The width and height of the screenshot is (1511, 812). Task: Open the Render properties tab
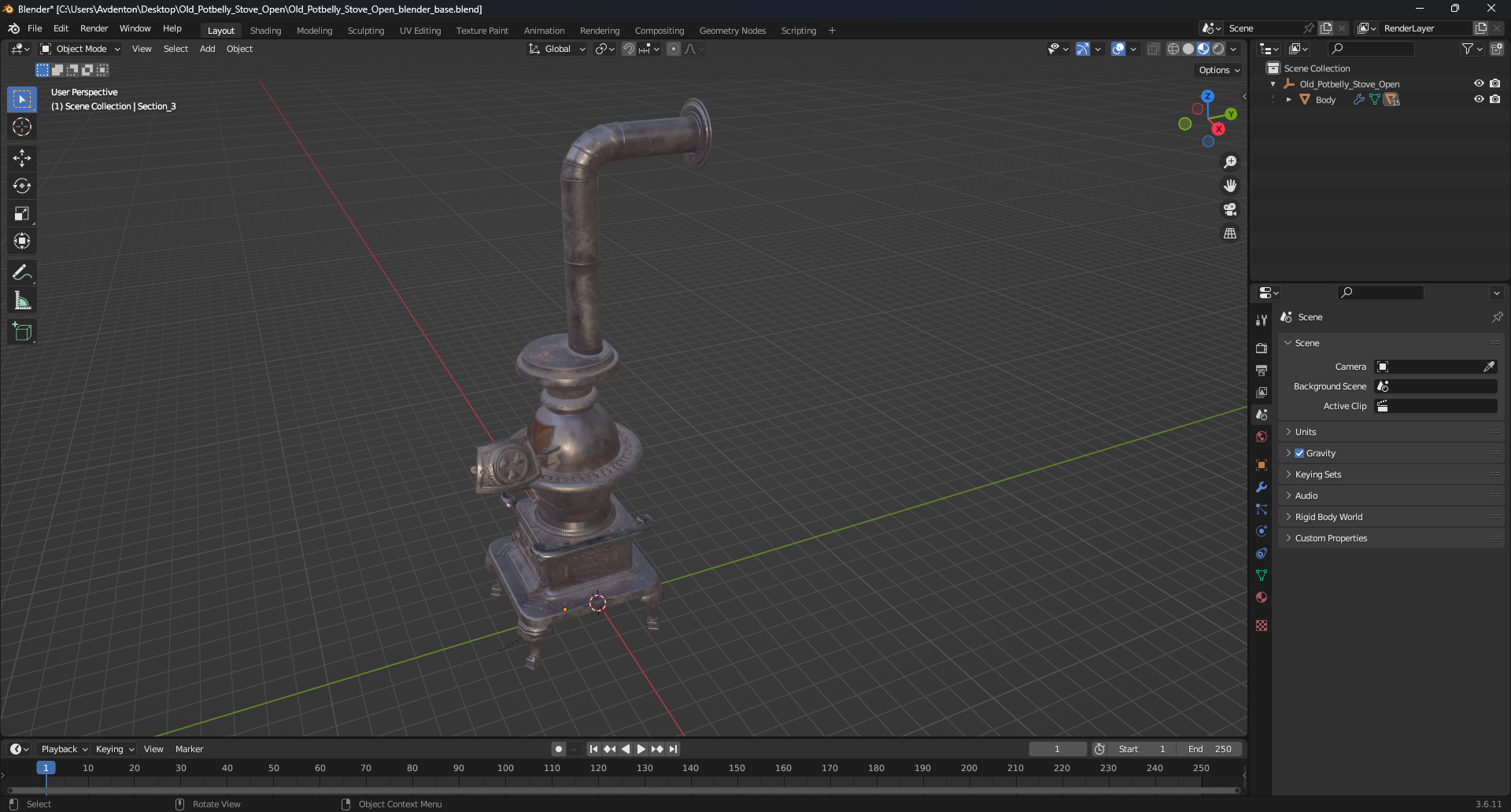pos(1262,348)
